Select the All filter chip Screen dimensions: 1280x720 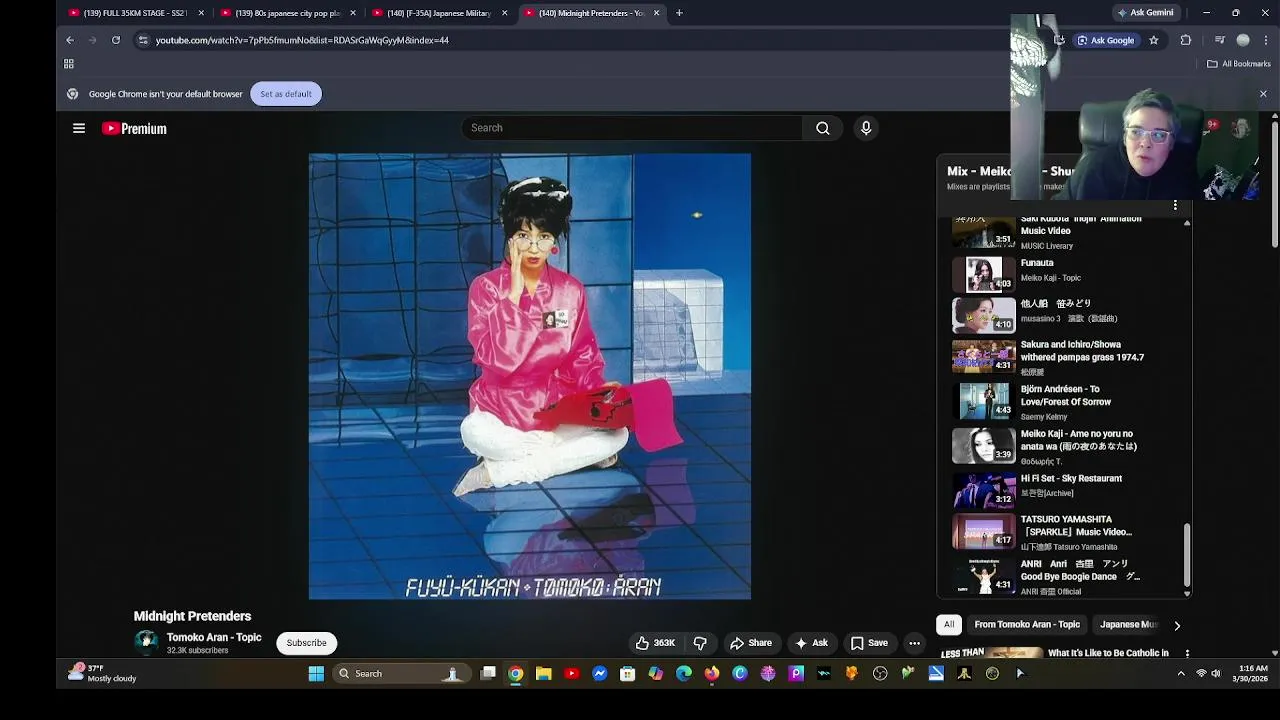click(x=949, y=625)
